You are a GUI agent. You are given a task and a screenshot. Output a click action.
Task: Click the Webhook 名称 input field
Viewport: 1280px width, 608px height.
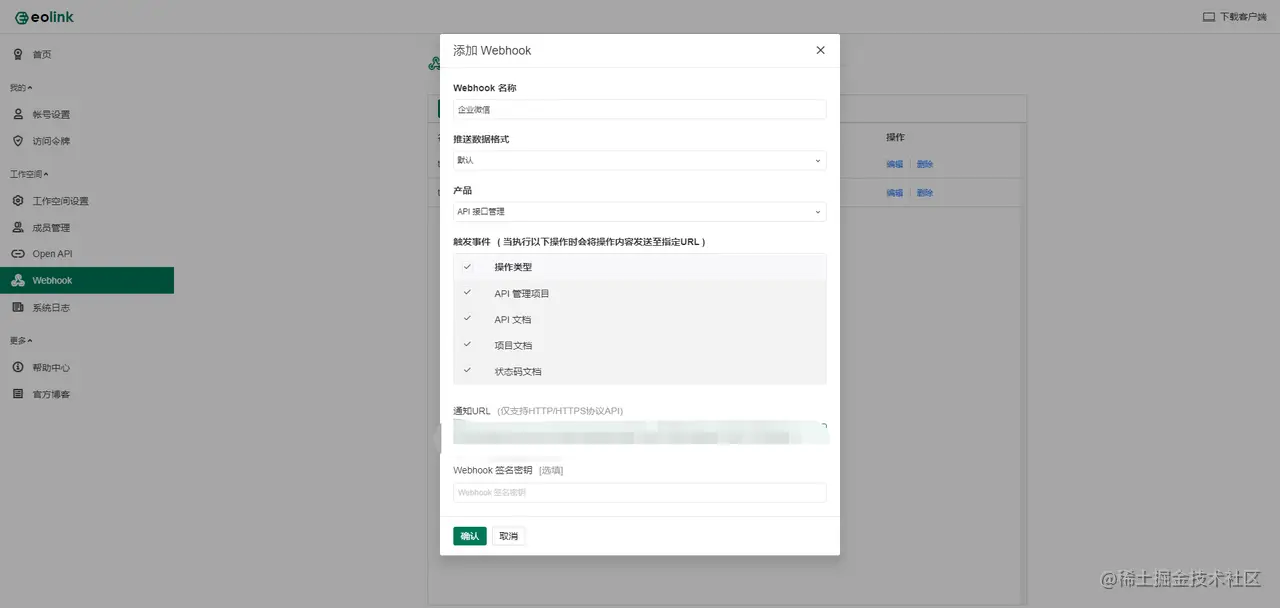click(640, 109)
